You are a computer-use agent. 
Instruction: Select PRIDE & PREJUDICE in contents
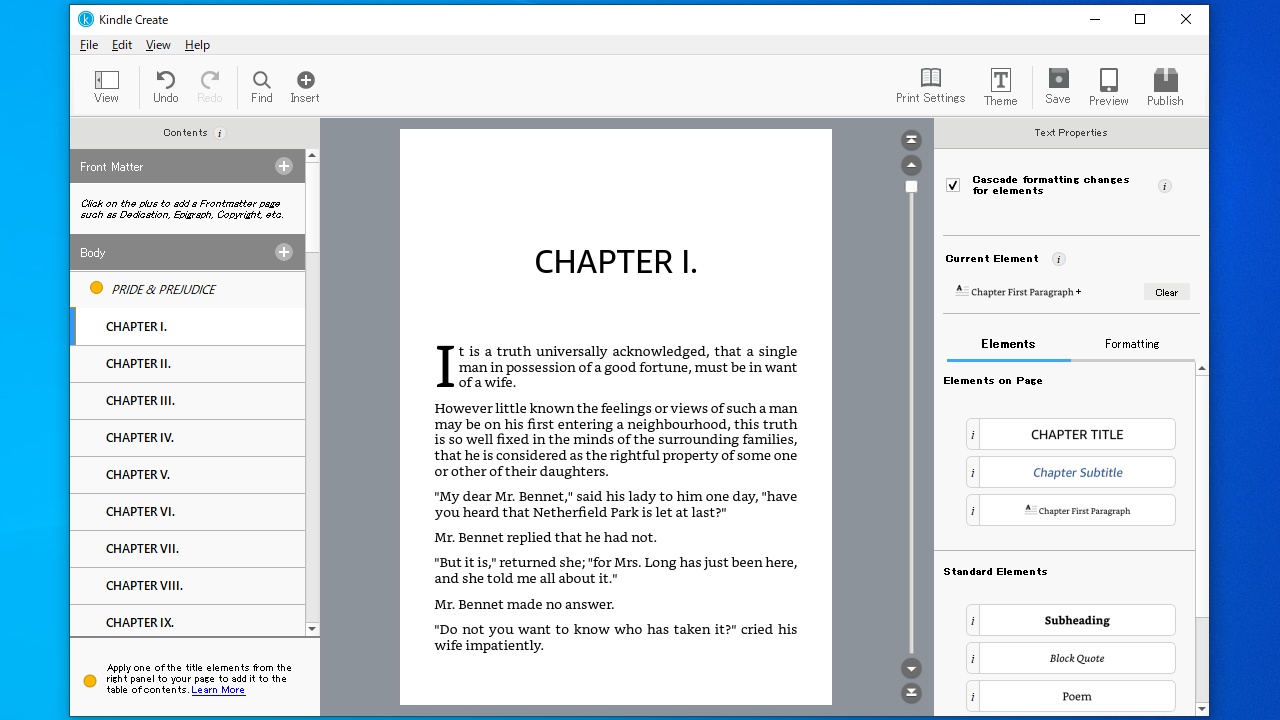(188, 289)
